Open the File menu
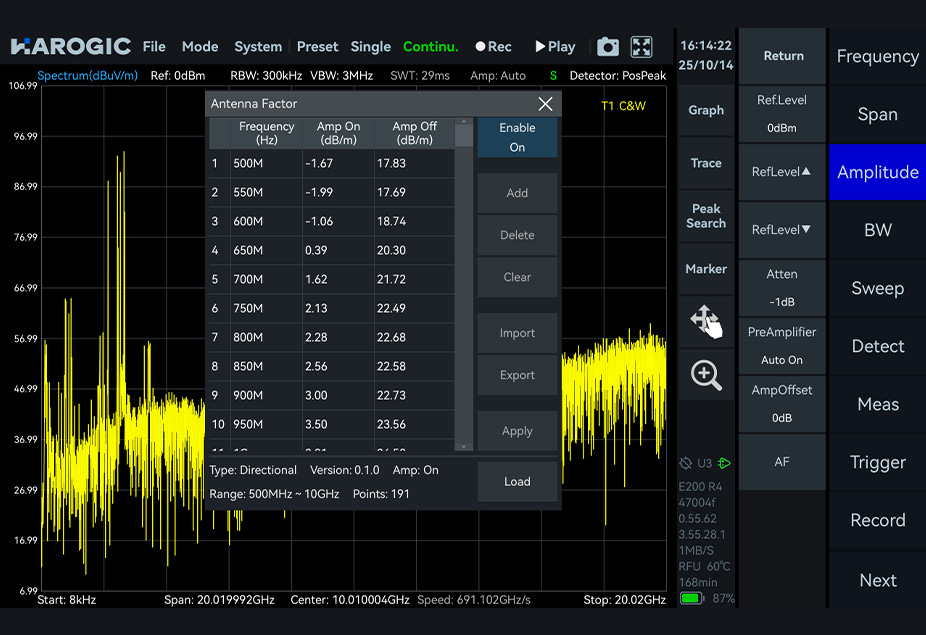 [153, 46]
